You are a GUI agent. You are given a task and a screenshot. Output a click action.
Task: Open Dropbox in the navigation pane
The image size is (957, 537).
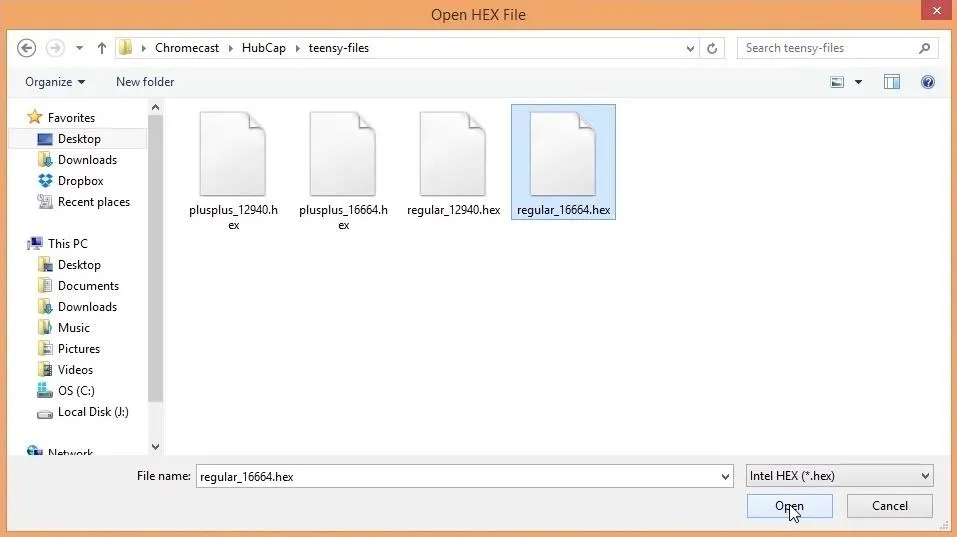tap(81, 181)
